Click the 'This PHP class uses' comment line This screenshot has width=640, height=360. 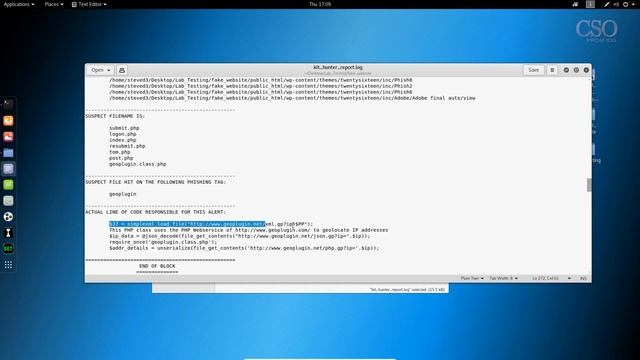249,230
